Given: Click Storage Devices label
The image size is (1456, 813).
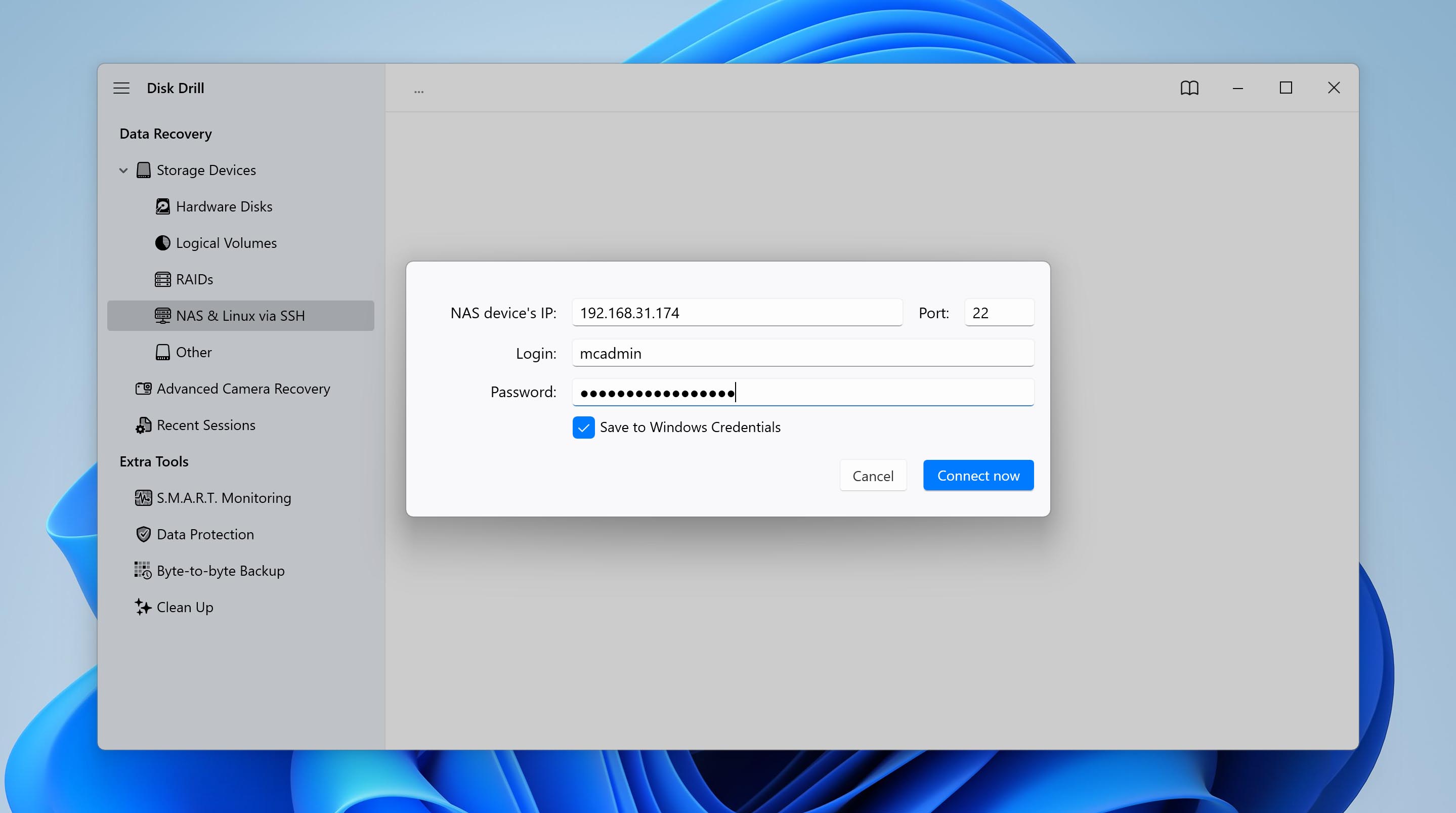Looking at the screenshot, I should pos(206,170).
